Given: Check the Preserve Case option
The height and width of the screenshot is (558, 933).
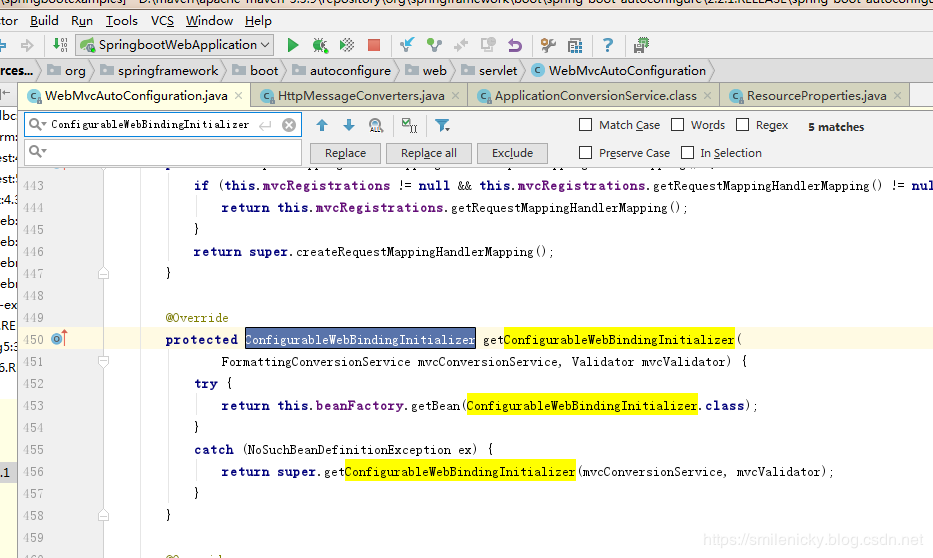Looking at the screenshot, I should click(586, 153).
